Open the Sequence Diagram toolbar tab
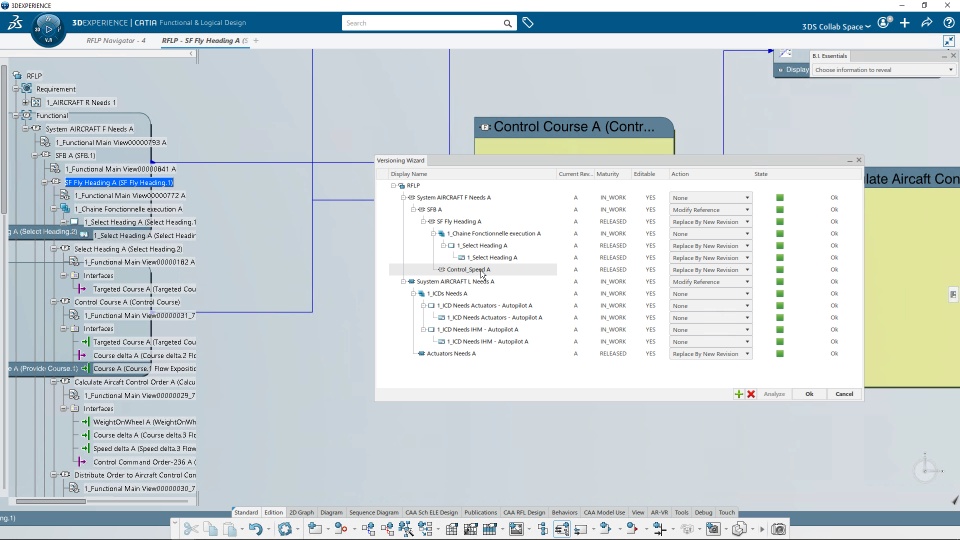The height and width of the screenshot is (540, 960). pos(373,512)
